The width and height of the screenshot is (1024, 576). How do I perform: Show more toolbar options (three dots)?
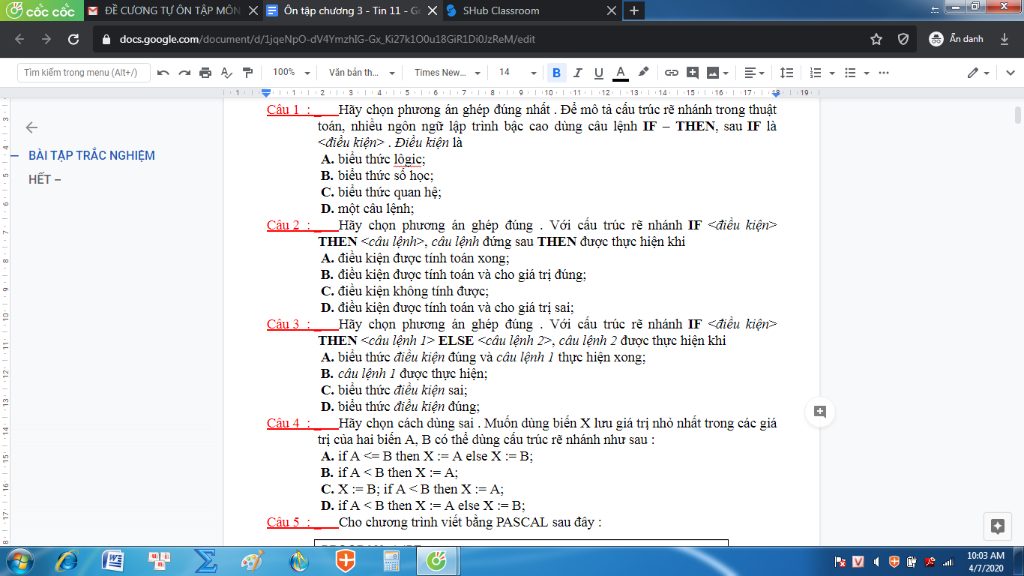[x=884, y=72]
